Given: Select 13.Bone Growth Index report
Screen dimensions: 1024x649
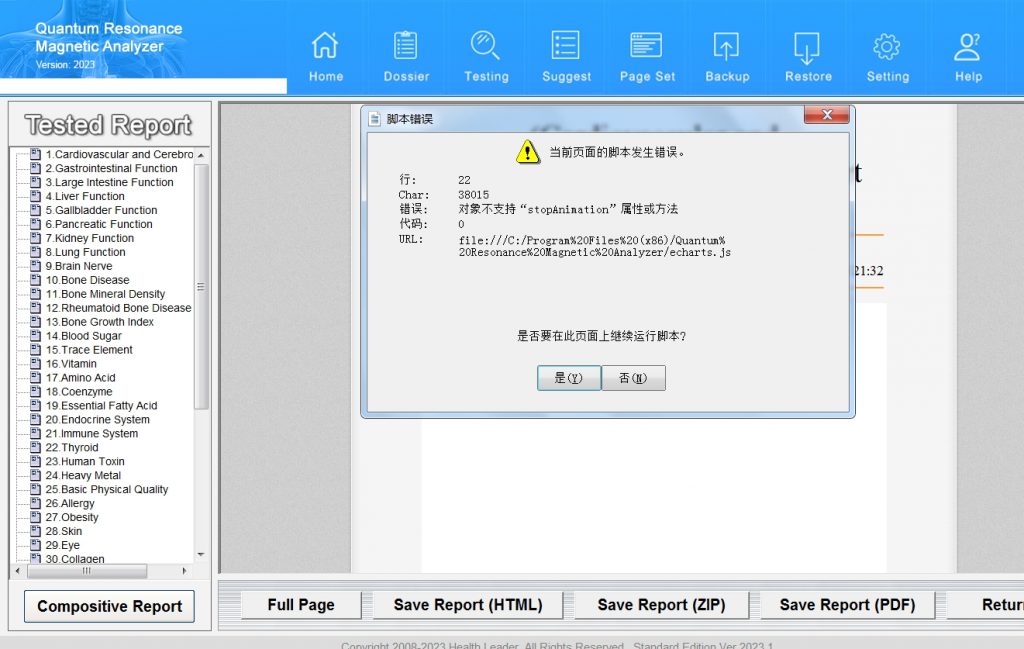Looking at the screenshot, I should [100, 322].
